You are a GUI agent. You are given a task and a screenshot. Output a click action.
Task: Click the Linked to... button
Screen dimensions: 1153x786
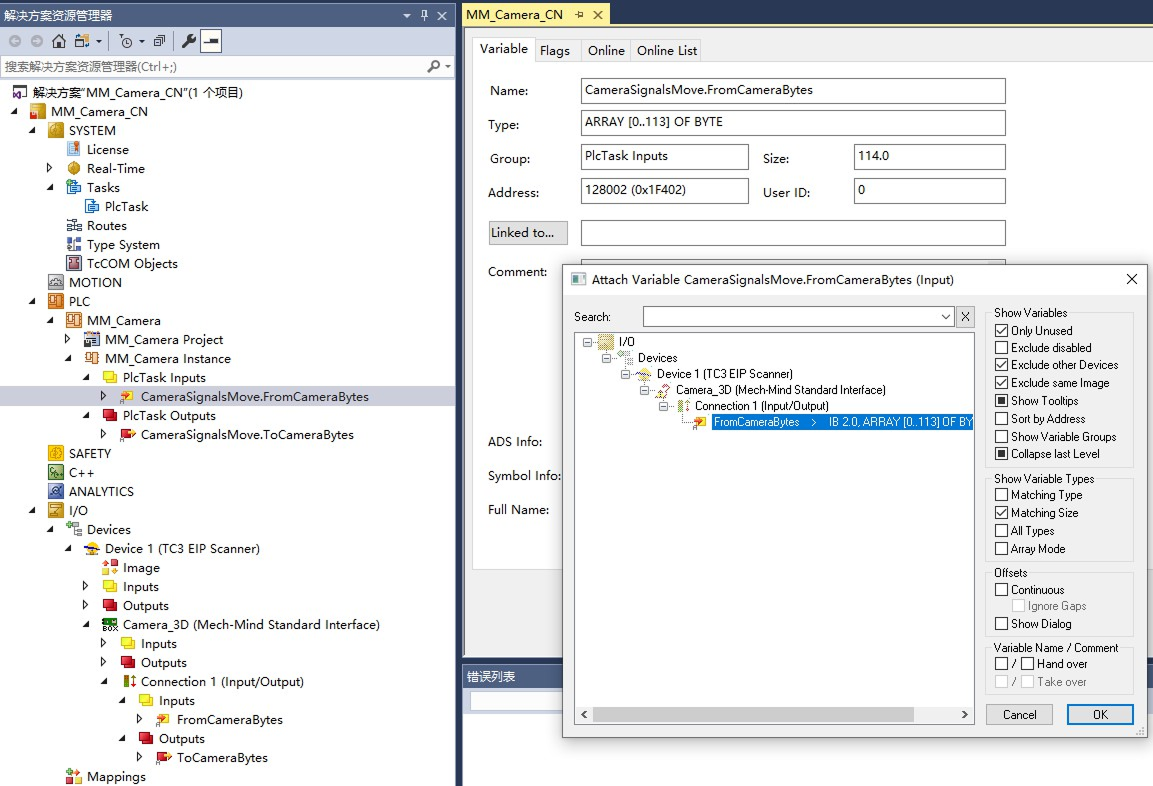(527, 232)
